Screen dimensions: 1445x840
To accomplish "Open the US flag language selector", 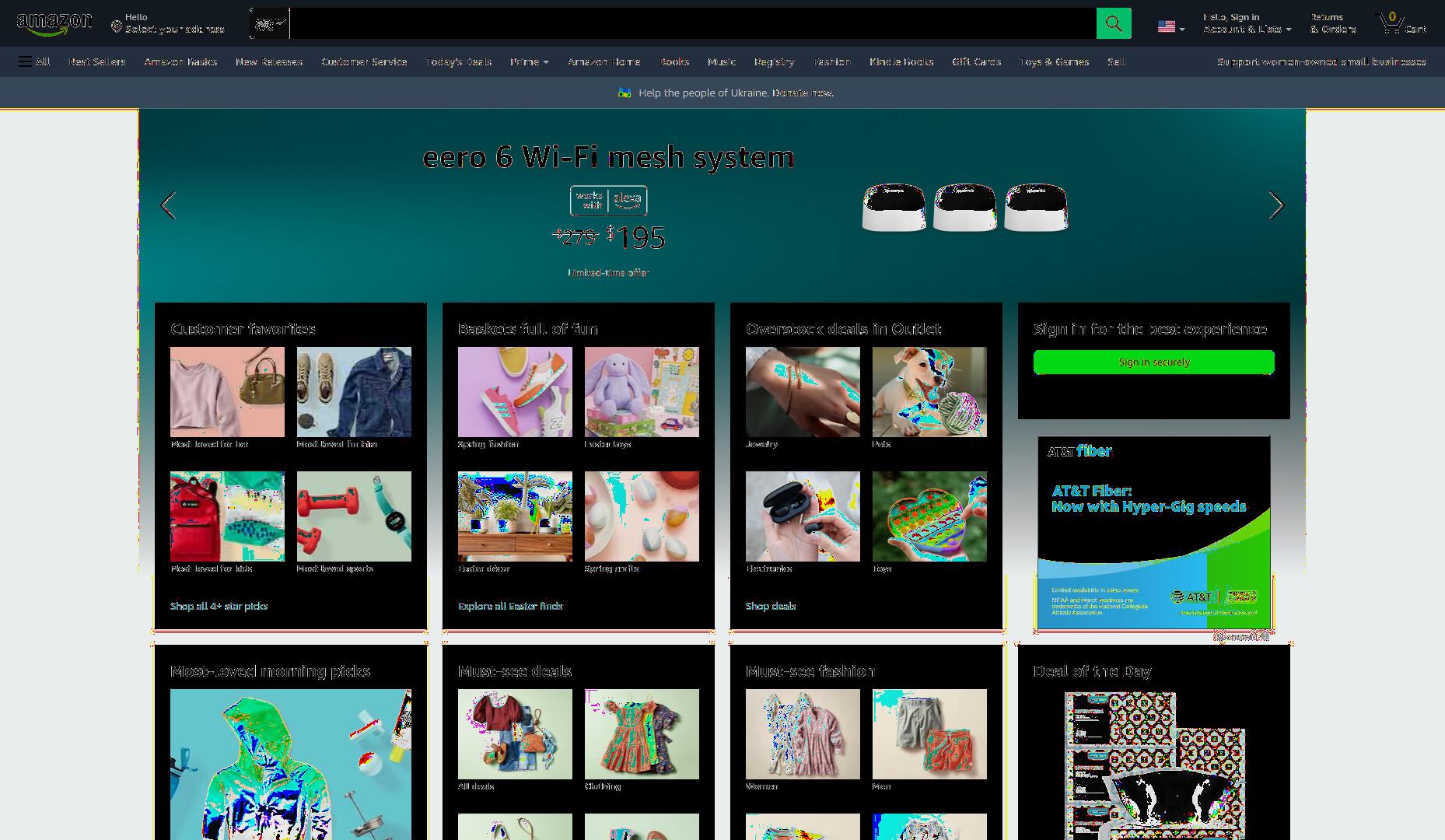I will pyautogui.click(x=1171, y=27).
